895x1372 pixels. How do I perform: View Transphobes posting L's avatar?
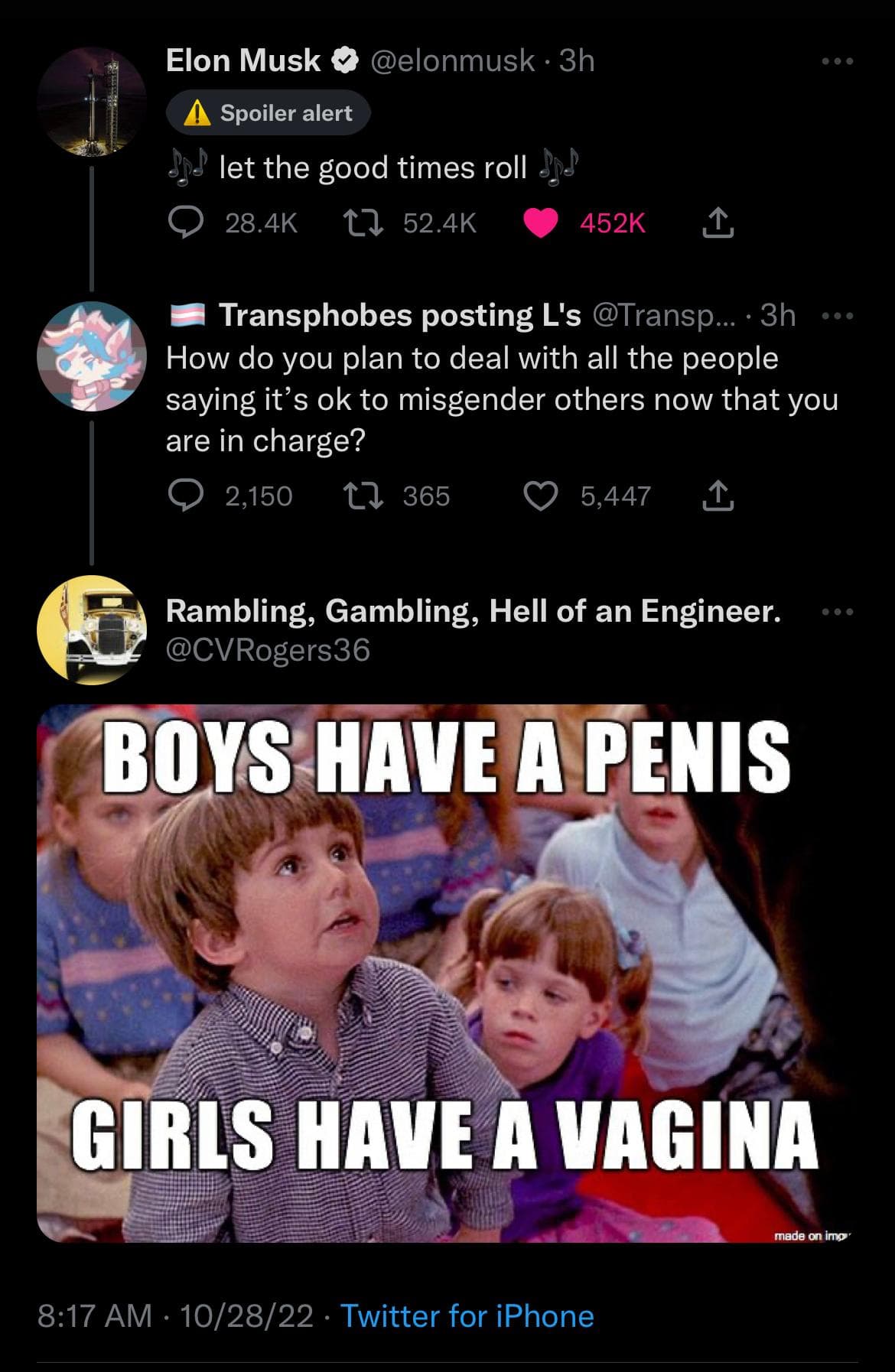coord(92,356)
